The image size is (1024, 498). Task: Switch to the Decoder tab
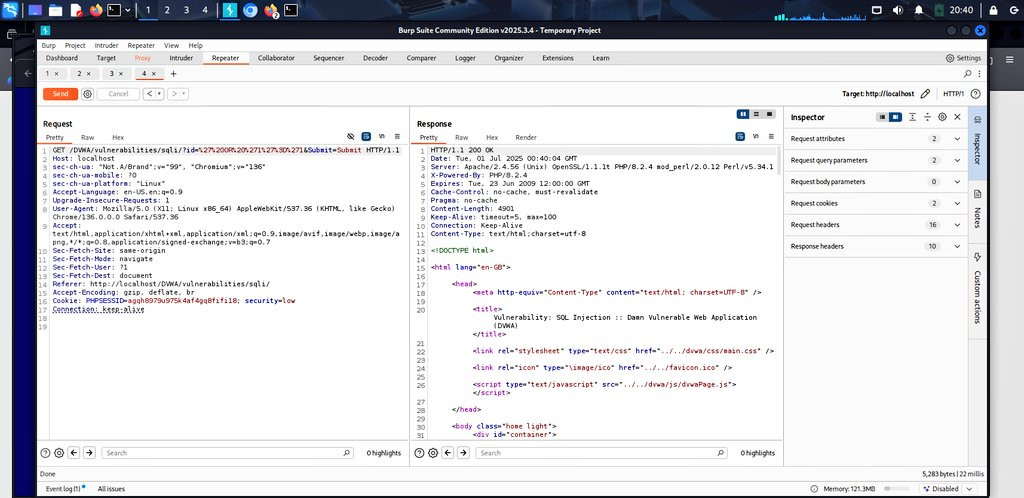pyautogui.click(x=376, y=58)
